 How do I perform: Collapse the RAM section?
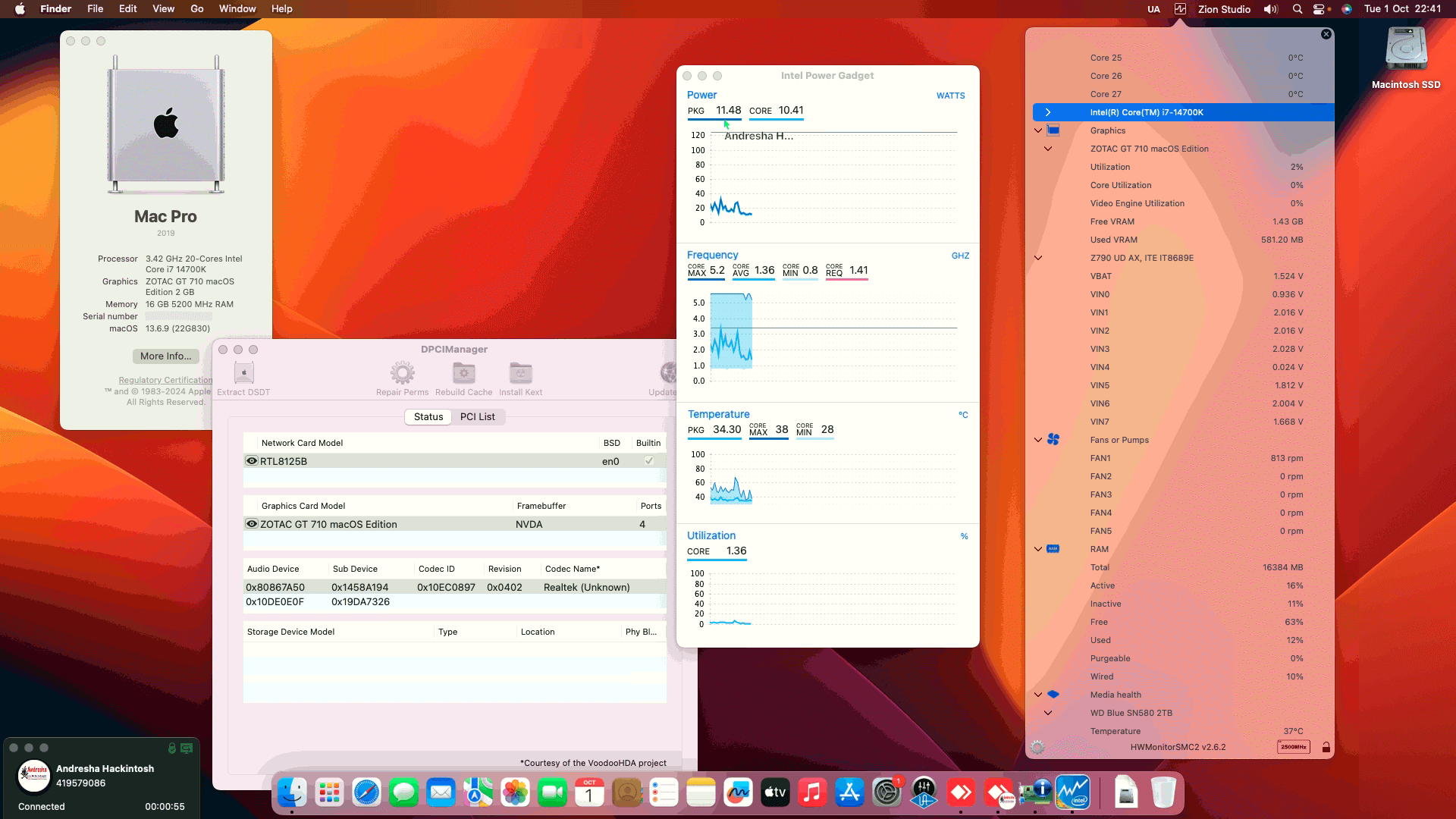(x=1038, y=549)
